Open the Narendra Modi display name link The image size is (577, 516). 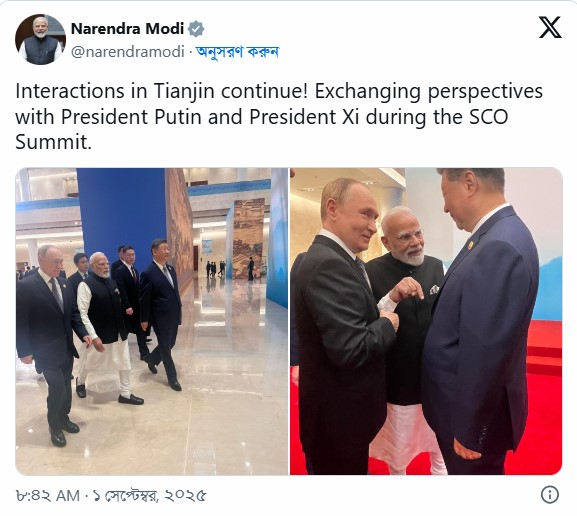pyautogui.click(x=127, y=29)
